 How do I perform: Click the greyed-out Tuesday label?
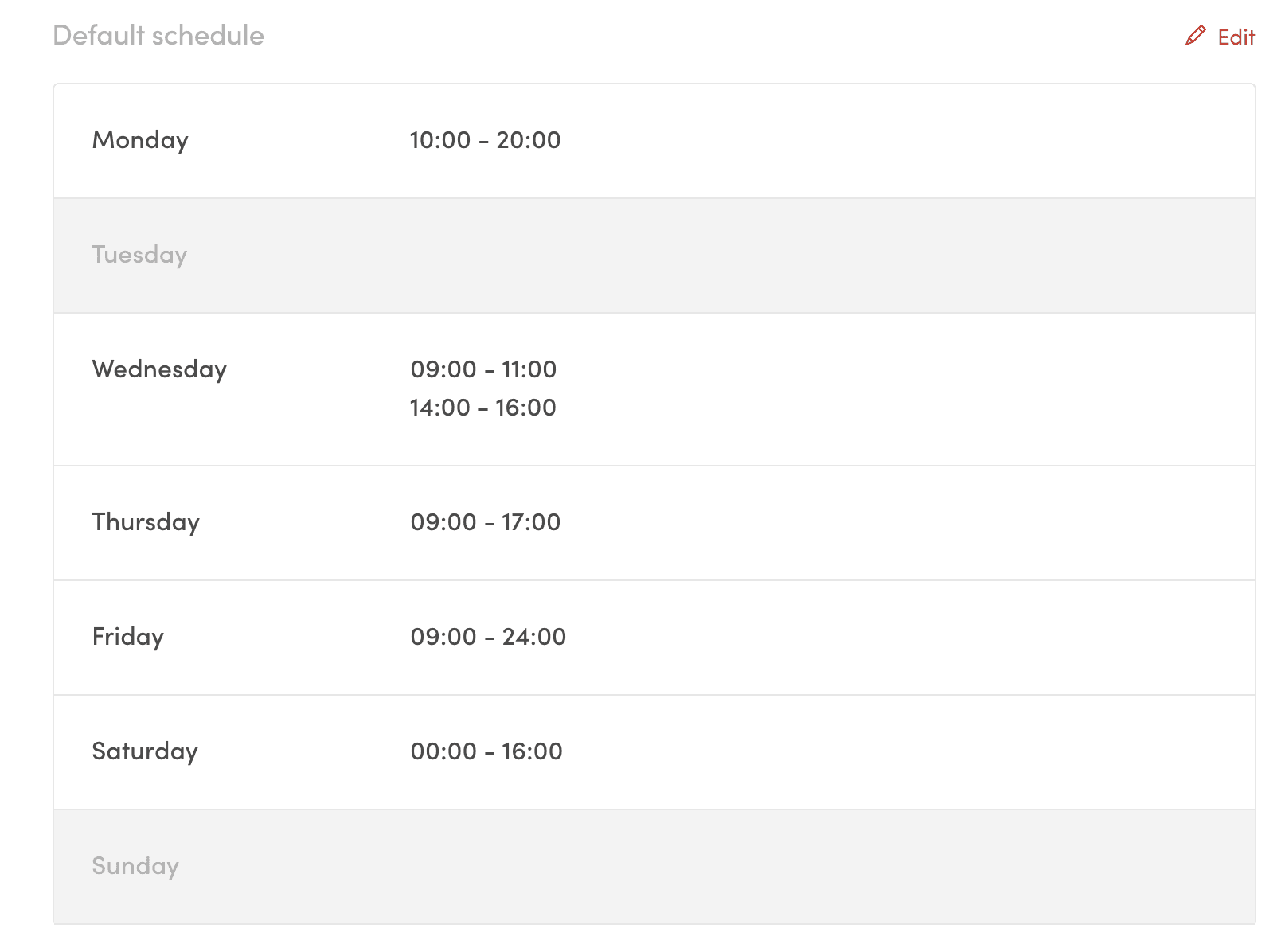tap(139, 255)
